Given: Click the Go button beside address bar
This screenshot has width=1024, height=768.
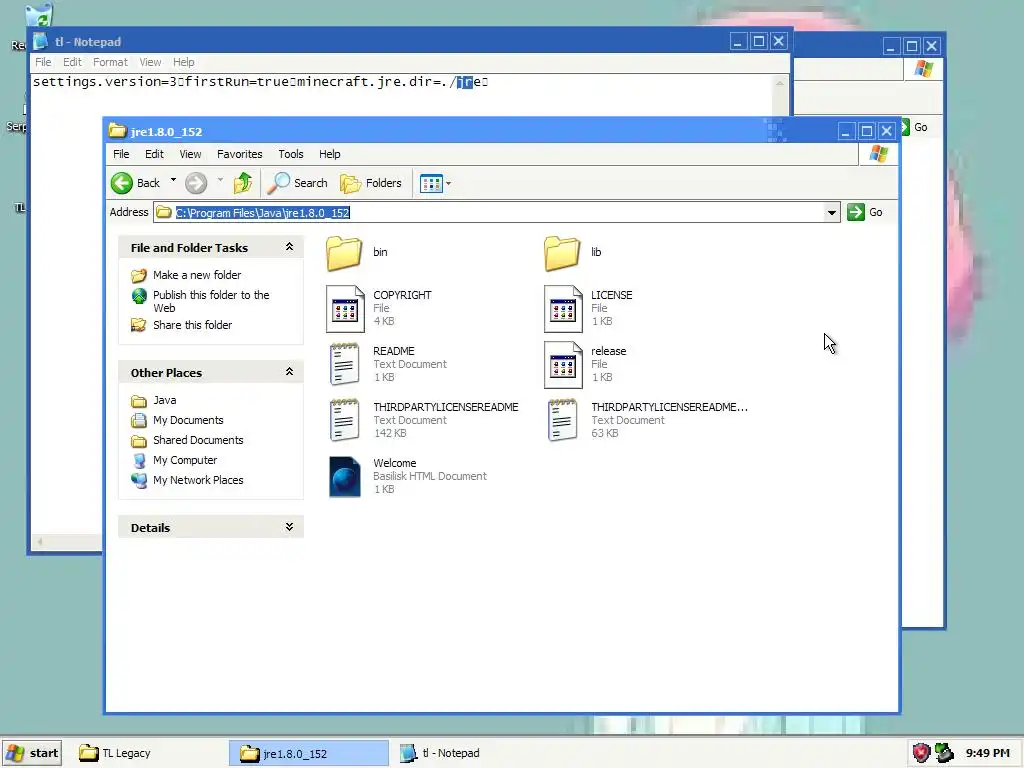Looking at the screenshot, I should click(x=865, y=212).
